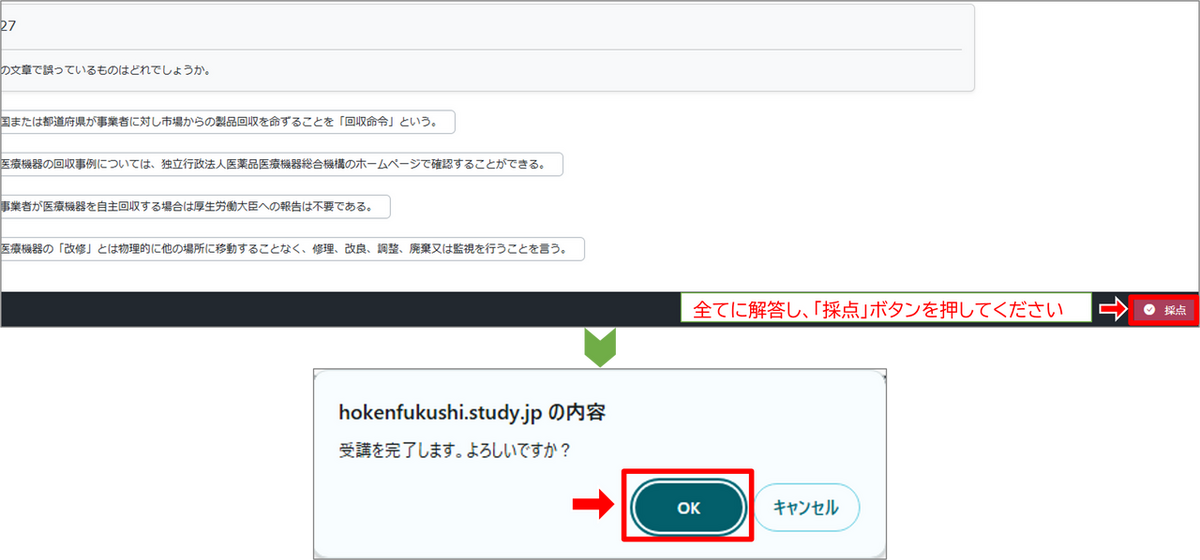Select the answer about 独立行政法人医薬品医療機器総合機構のホームページ

click(281, 164)
